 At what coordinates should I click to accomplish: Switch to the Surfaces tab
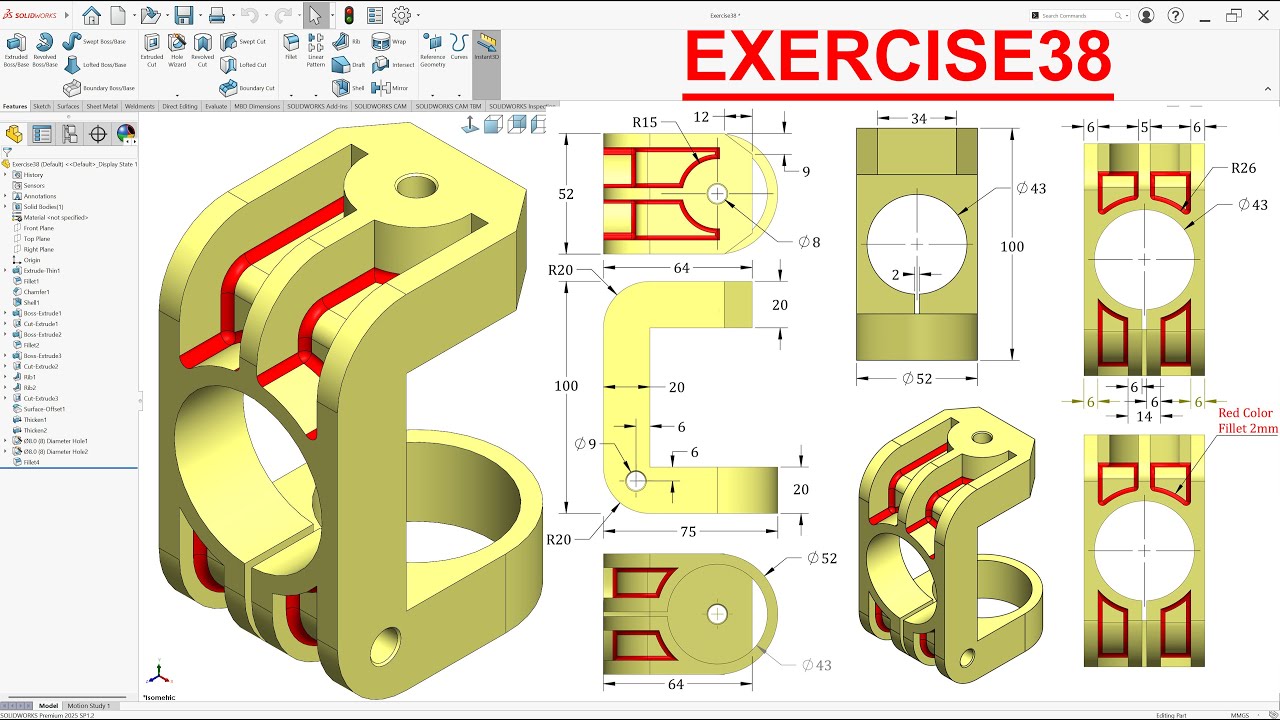pos(68,106)
